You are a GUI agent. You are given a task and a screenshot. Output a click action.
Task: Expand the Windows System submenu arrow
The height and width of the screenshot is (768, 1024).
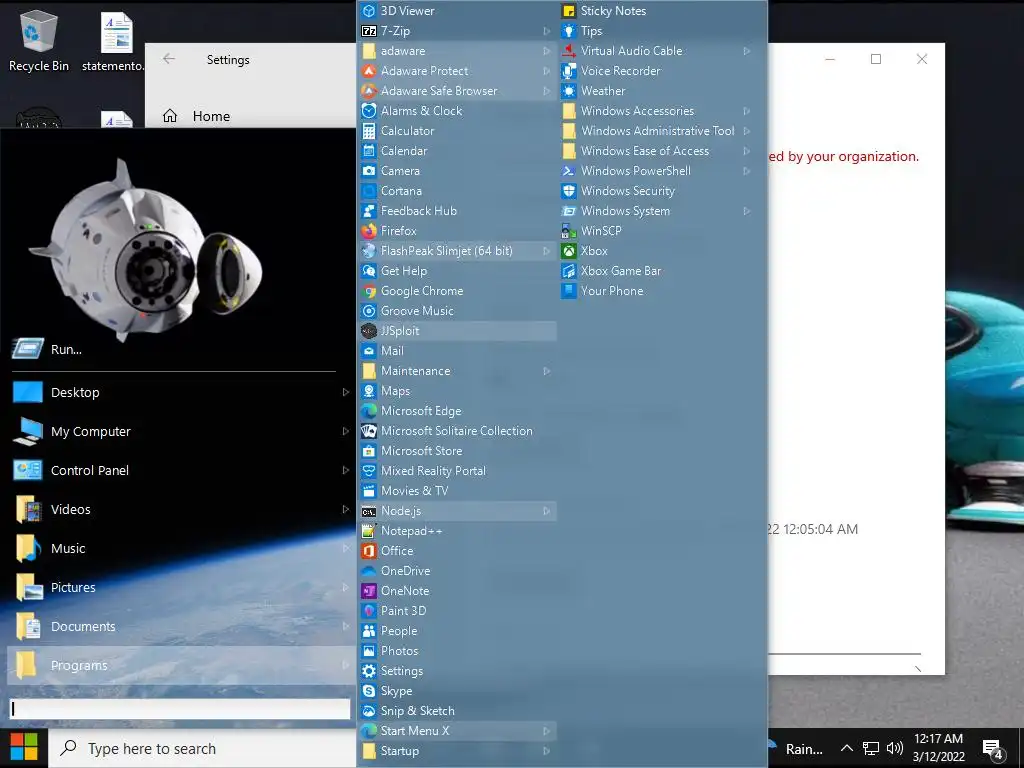pyautogui.click(x=746, y=211)
